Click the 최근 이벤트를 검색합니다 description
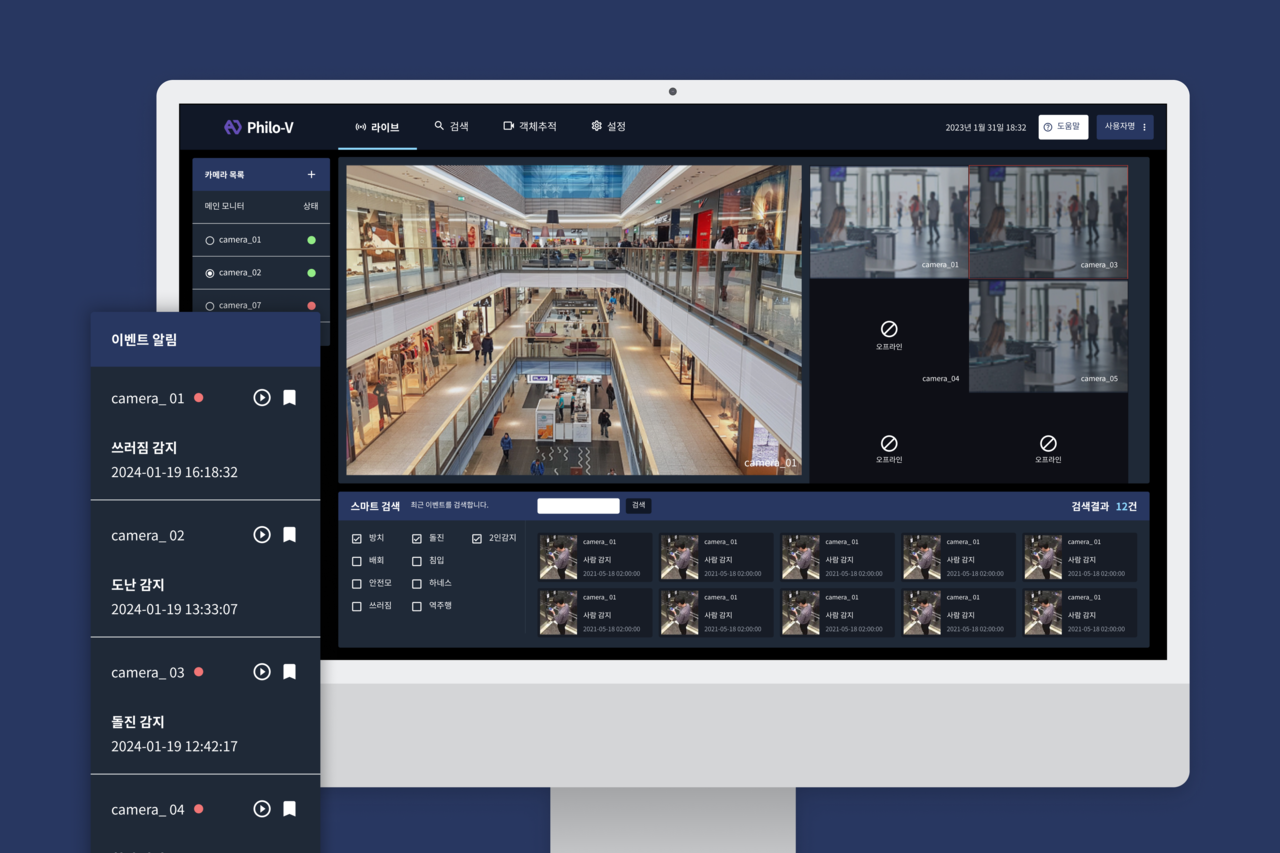 coord(450,506)
